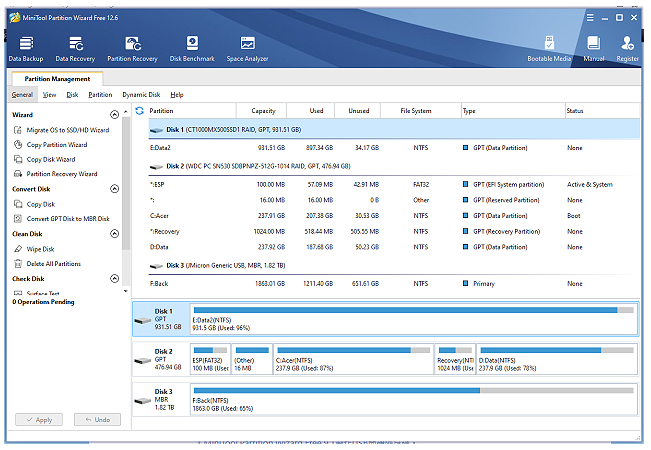Click the sidebar scroll up arrow

[126, 112]
